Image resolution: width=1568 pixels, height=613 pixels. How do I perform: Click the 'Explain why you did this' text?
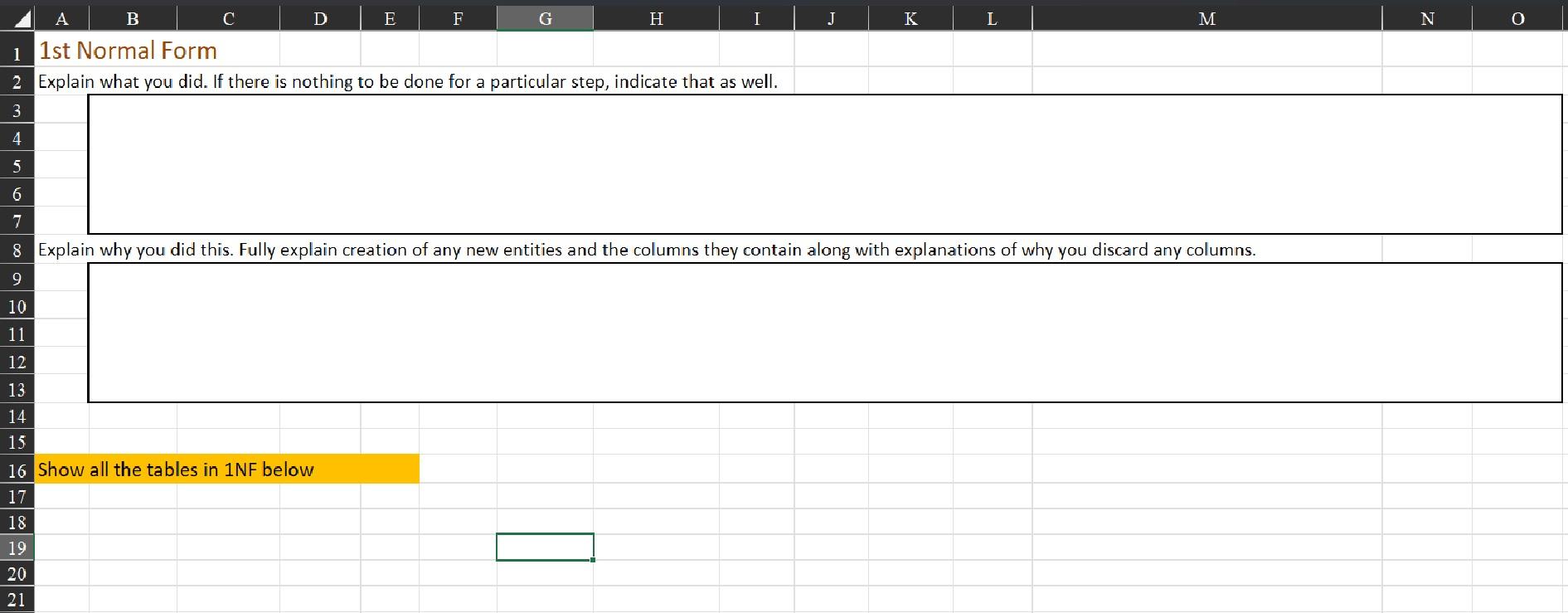coord(647,250)
